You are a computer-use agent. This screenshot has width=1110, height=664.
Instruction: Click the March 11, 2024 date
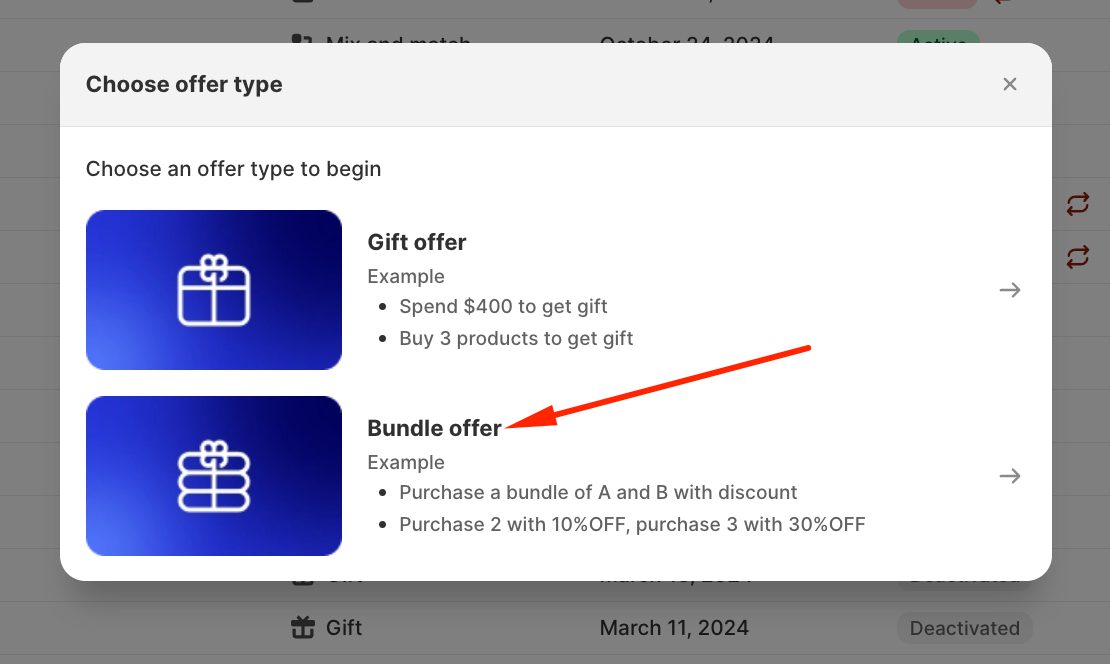(x=674, y=628)
